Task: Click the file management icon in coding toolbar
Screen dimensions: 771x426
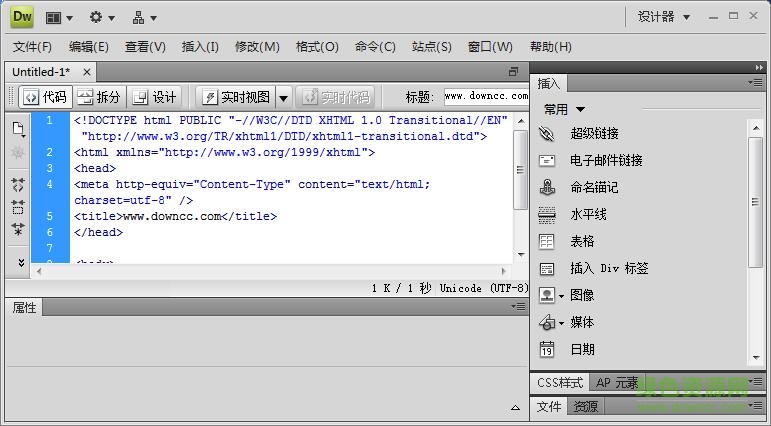Action: [18, 129]
